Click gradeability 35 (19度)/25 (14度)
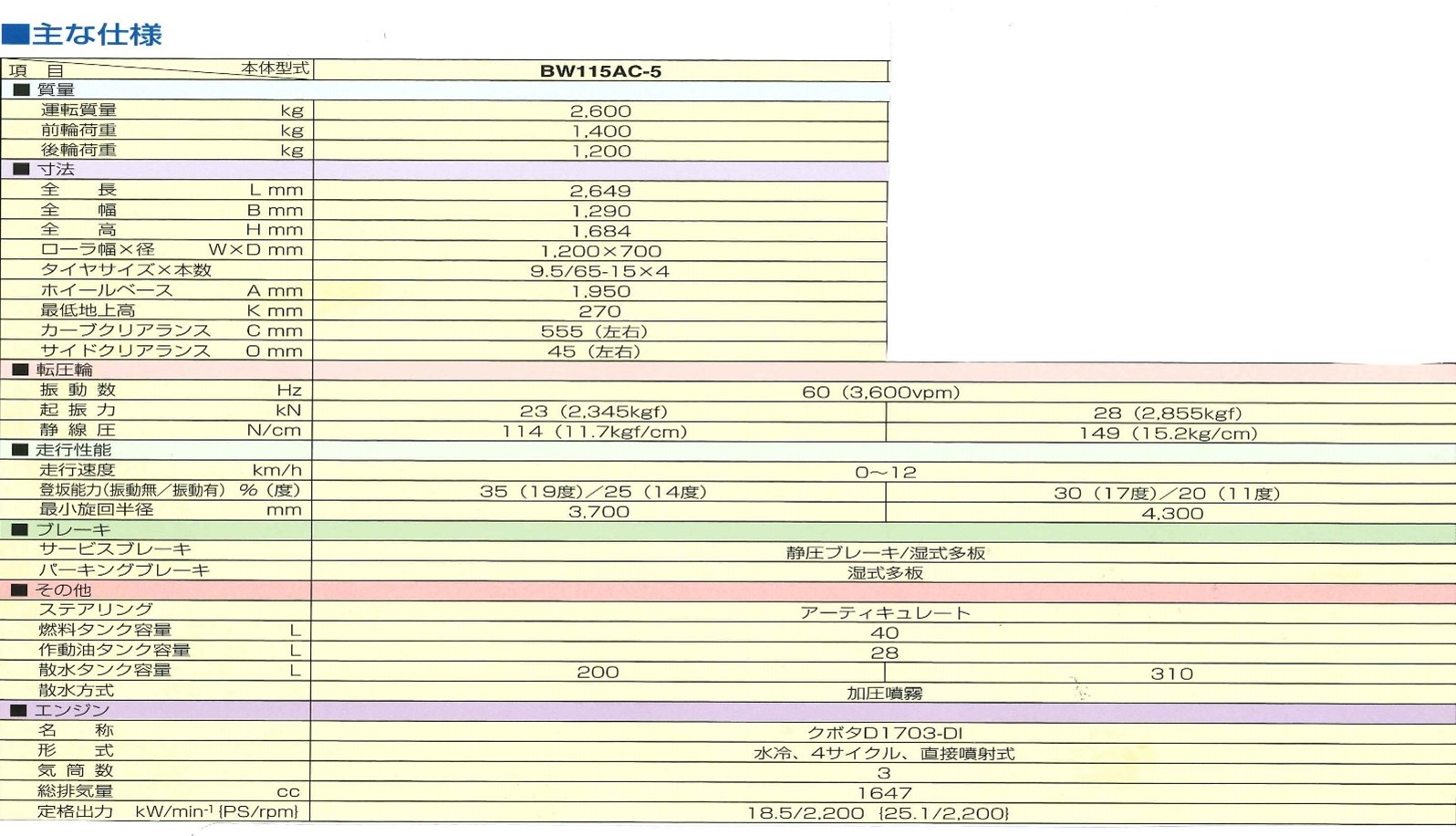Image resolution: width=1456 pixels, height=836 pixels. (x=593, y=493)
